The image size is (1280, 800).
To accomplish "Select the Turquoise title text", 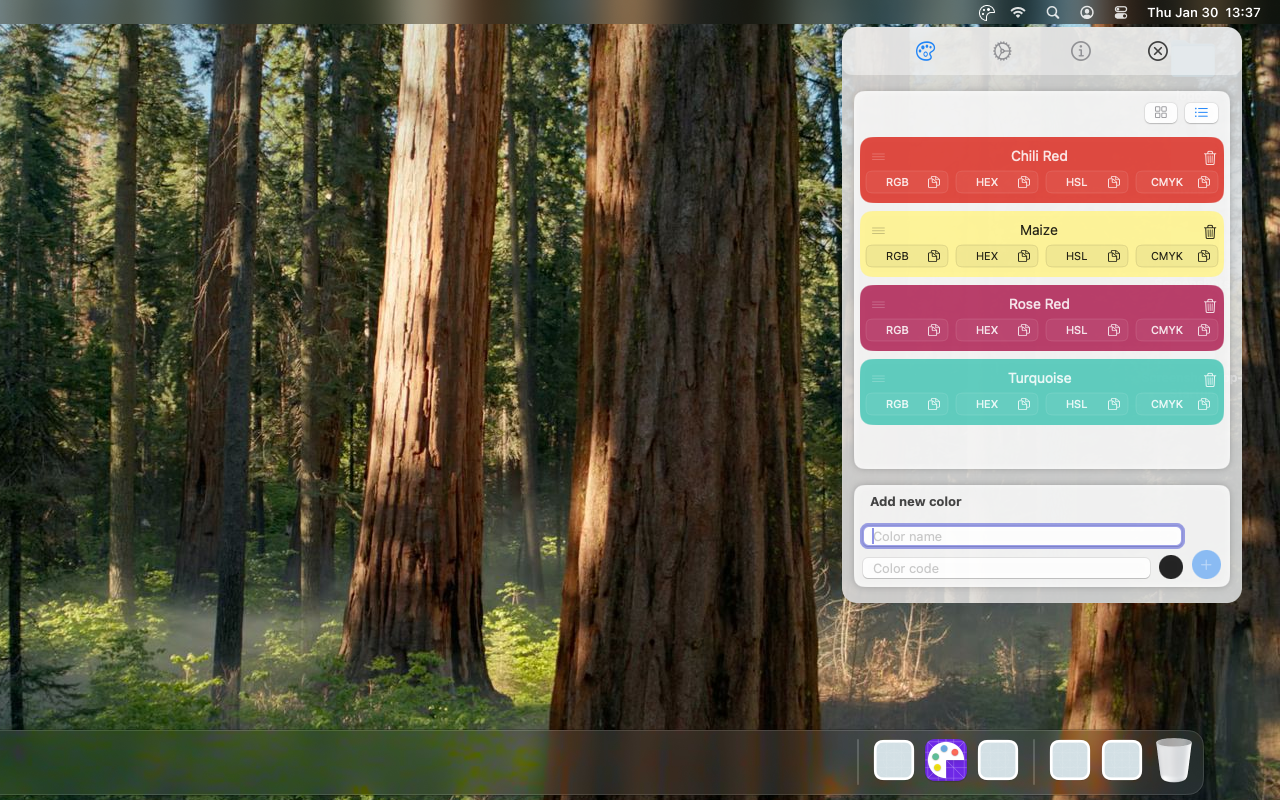I will [x=1039, y=378].
